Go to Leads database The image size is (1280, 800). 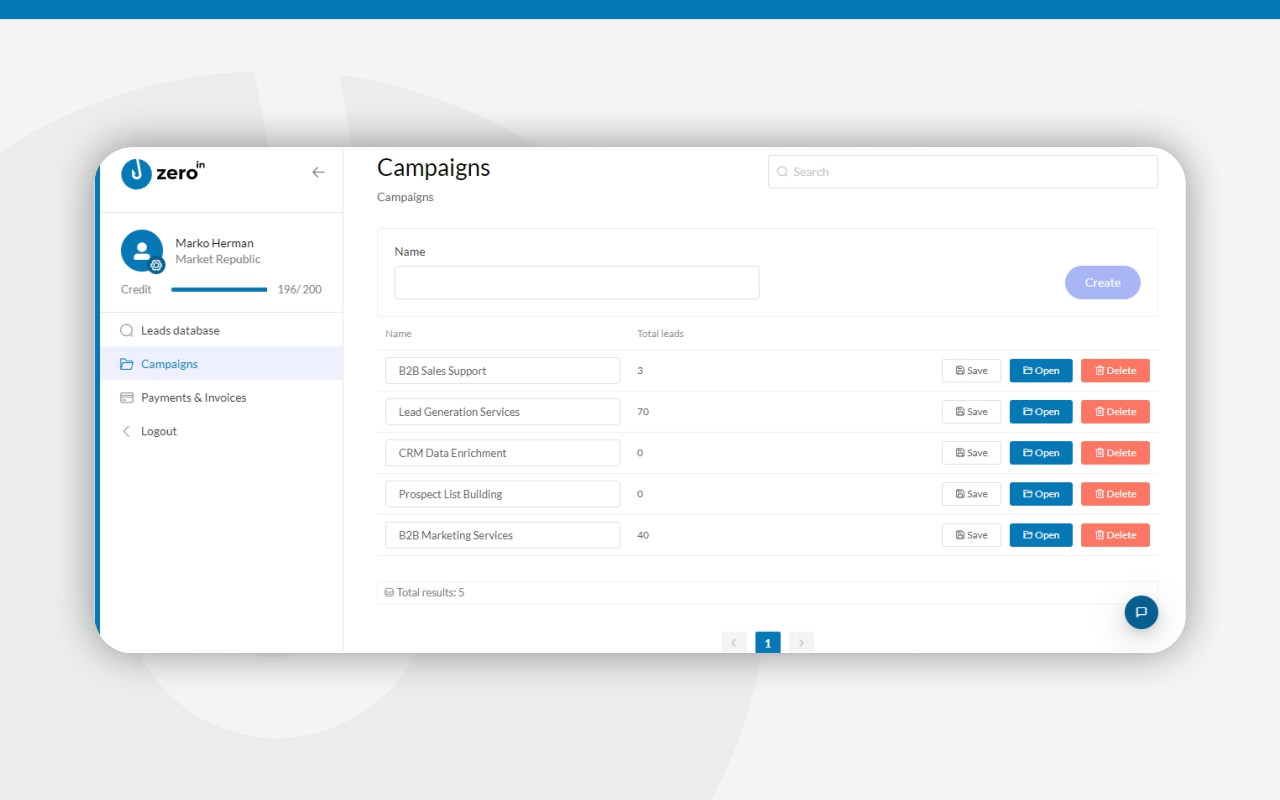click(x=180, y=330)
